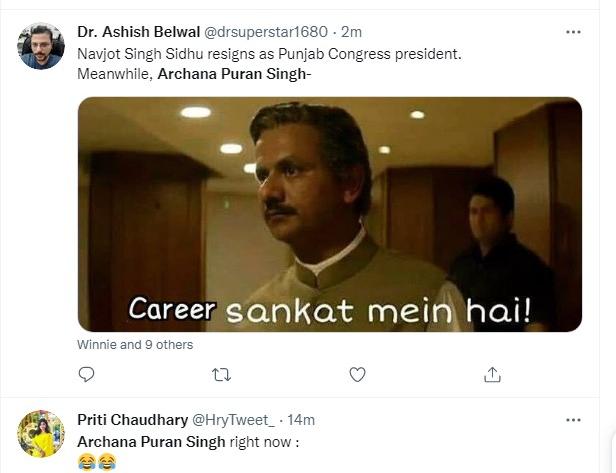The image size is (616, 473).
Task: Like the tweet with the heart icon
Action: click(357, 374)
